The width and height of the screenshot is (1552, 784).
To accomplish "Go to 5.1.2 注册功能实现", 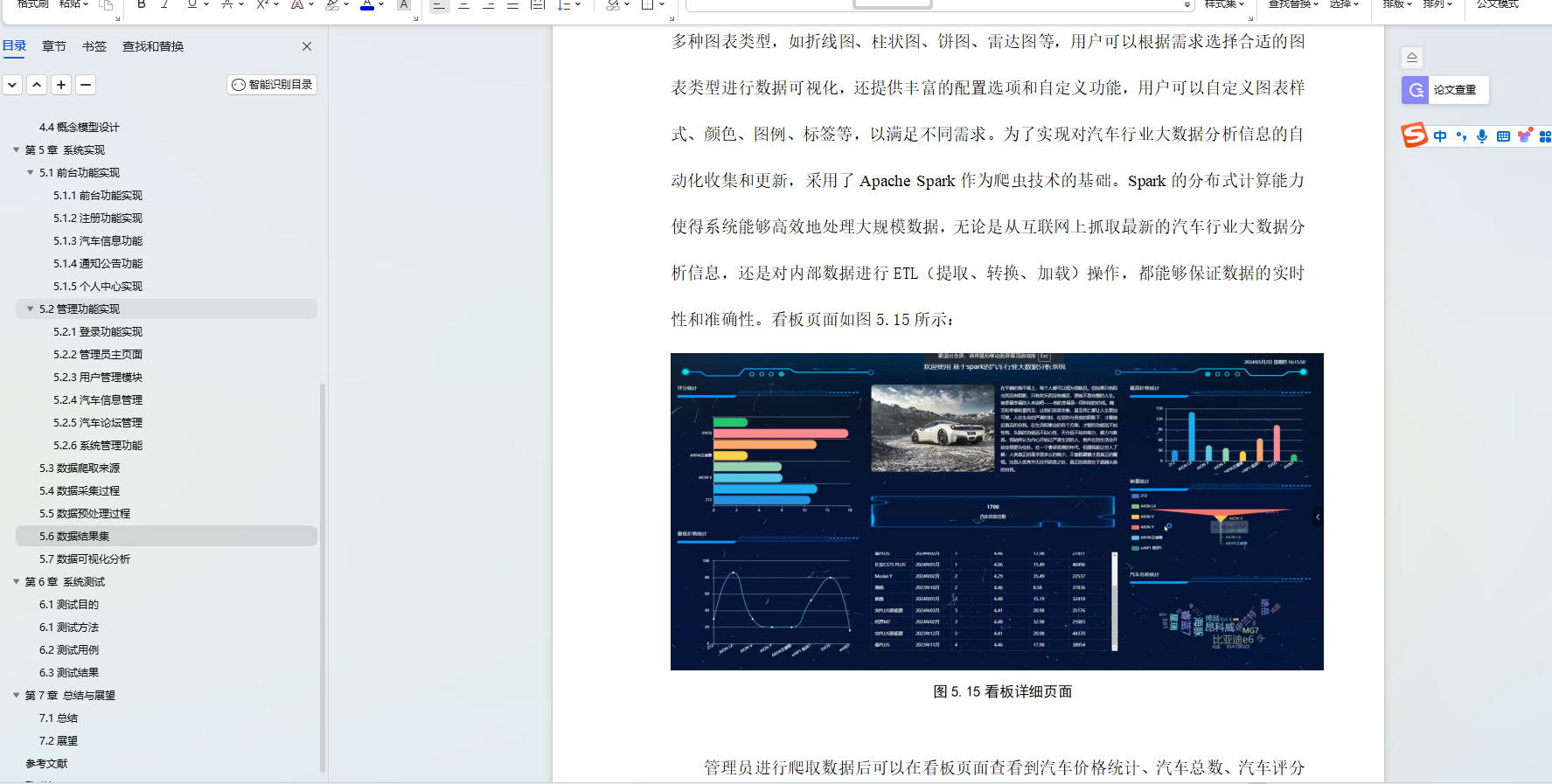I will pyautogui.click(x=98, y=219).
